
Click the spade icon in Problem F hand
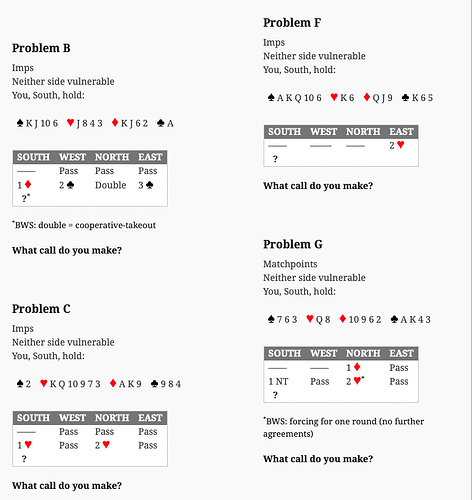click(x=271, y=97)
